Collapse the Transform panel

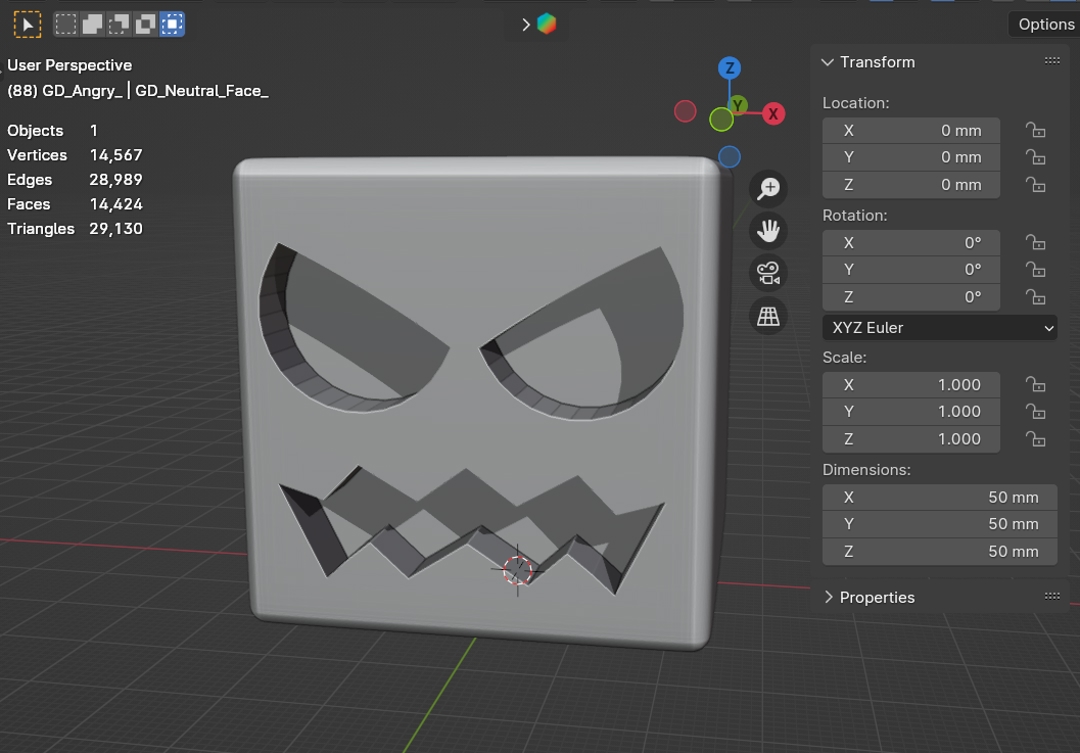click(x=828, y=62)
